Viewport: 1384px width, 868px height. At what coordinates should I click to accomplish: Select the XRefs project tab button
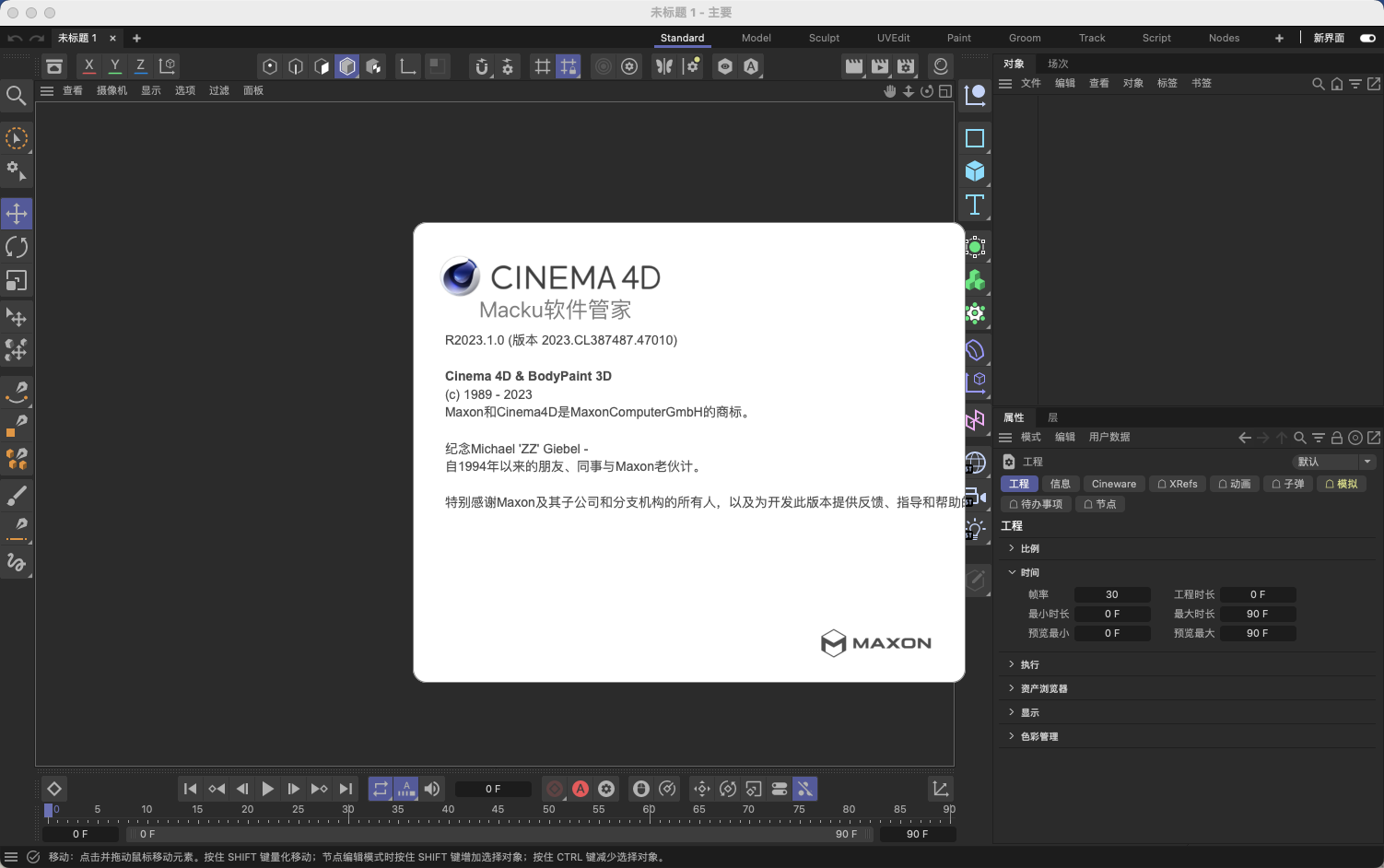1178,484
